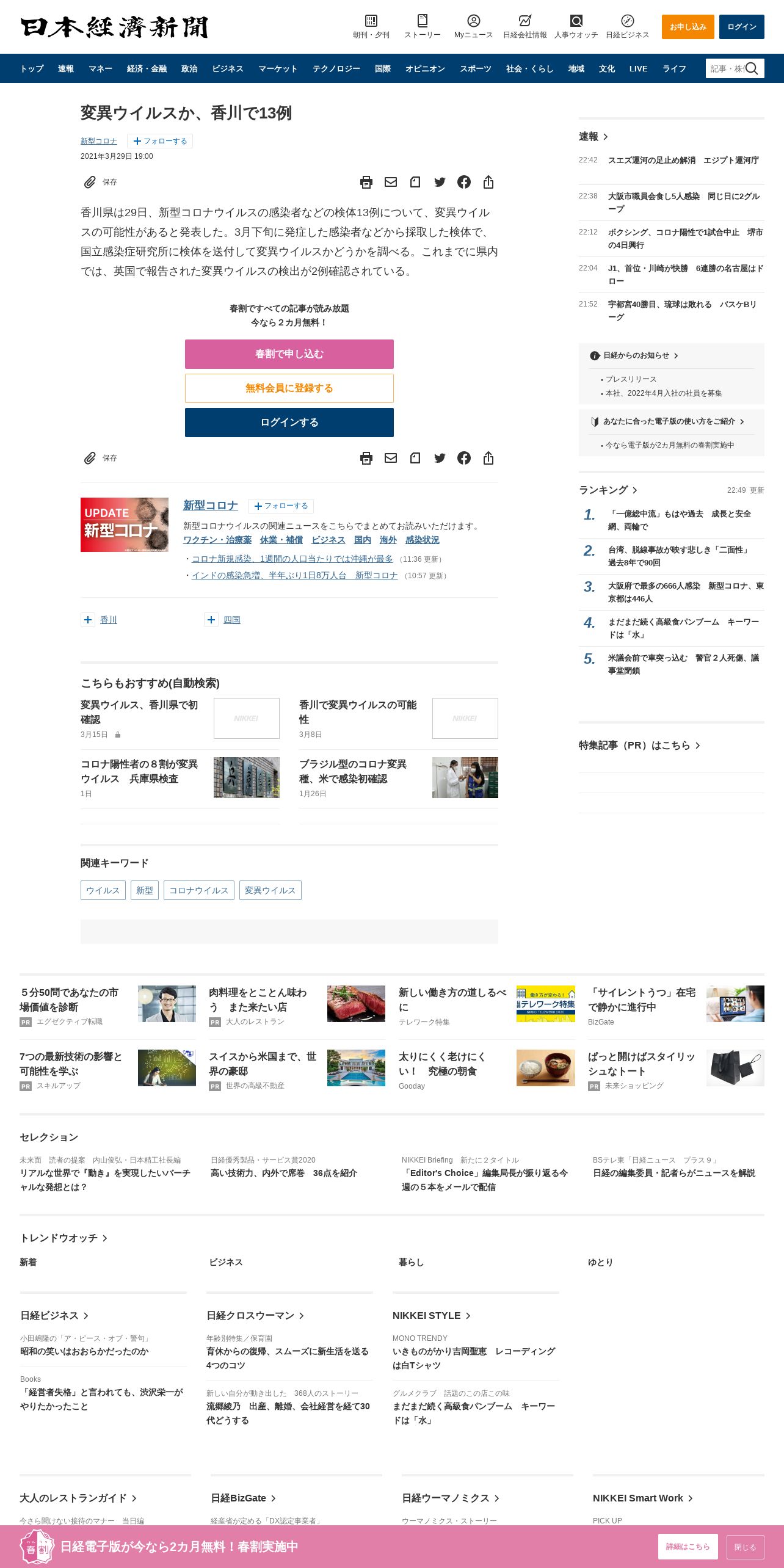Viewport: 784px width, 1568px height.
Task: Open the スポーツ nav menu item
Action: tap(476, 68)
